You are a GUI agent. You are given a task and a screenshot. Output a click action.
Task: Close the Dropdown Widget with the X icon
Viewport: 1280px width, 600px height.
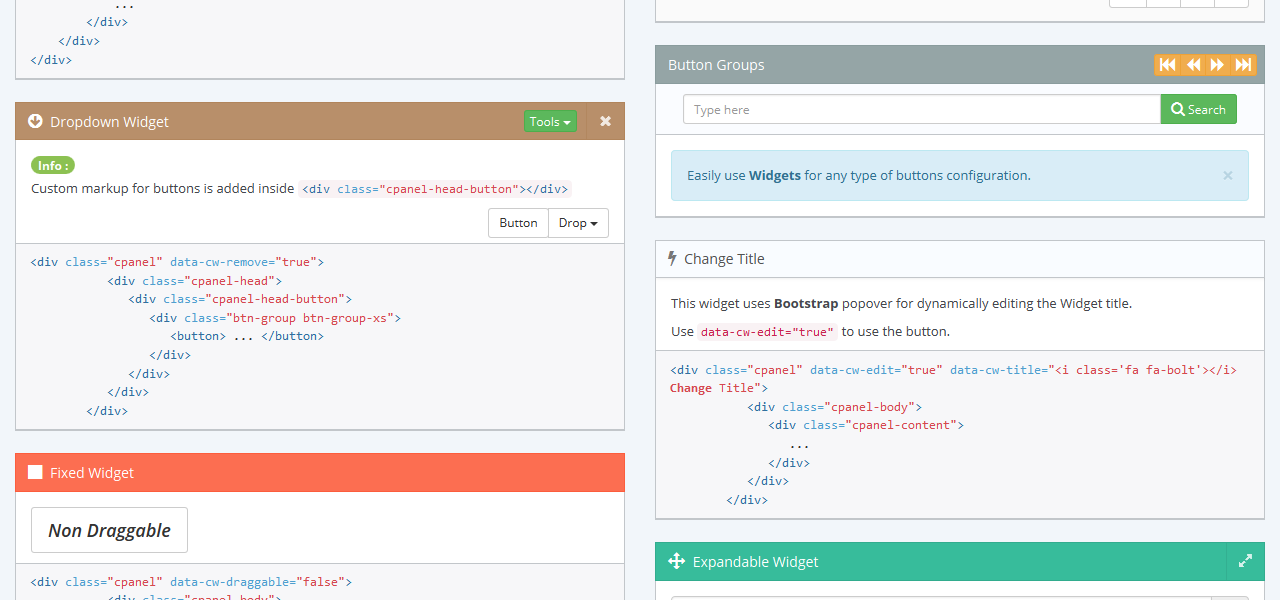605,121
